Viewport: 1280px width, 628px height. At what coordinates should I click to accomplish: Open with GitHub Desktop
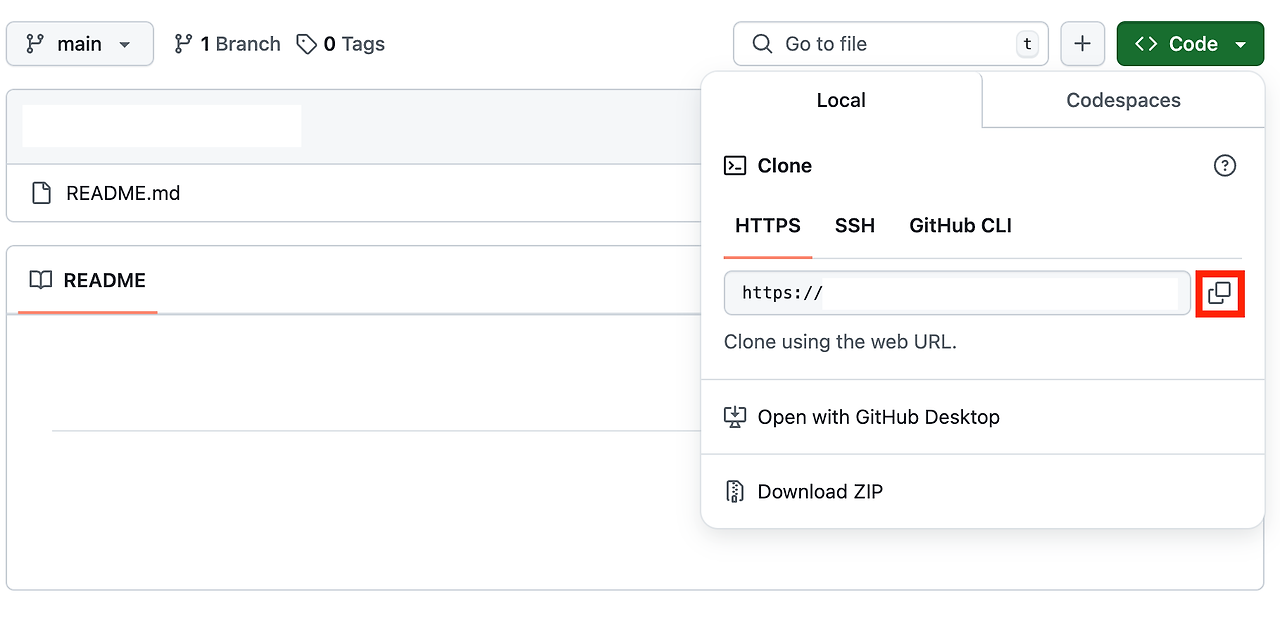click(x=877, y=416)
